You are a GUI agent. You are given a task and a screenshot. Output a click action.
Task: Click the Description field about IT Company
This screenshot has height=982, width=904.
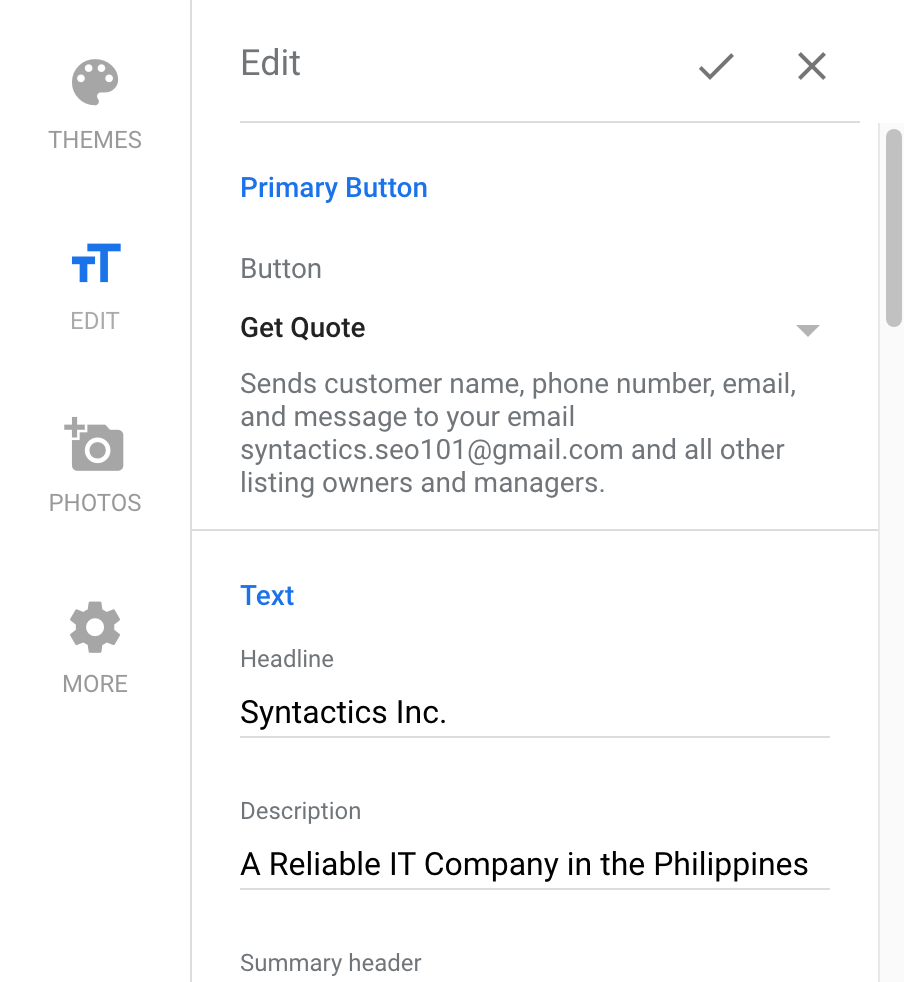tap(534, 865)
